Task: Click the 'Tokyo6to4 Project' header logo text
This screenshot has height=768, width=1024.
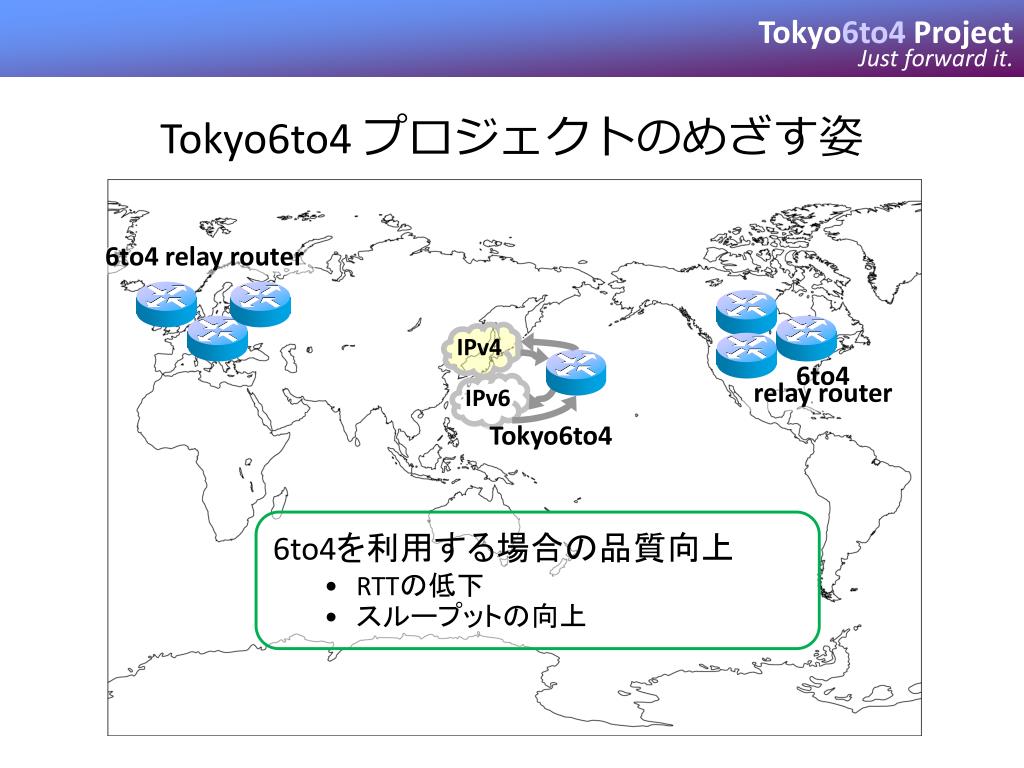Action: [x=885, y=33]
